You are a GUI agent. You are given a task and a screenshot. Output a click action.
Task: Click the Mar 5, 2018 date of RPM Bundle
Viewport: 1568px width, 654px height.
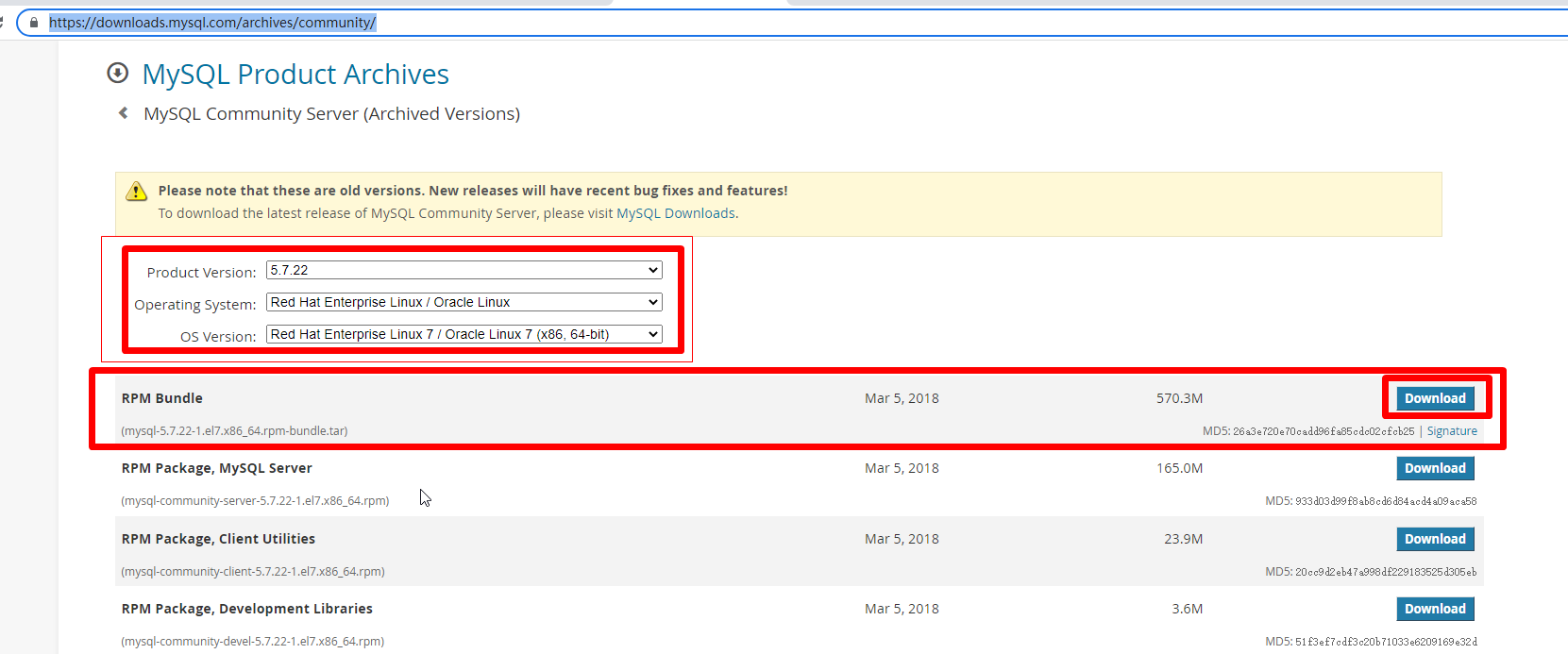(902, 398)
